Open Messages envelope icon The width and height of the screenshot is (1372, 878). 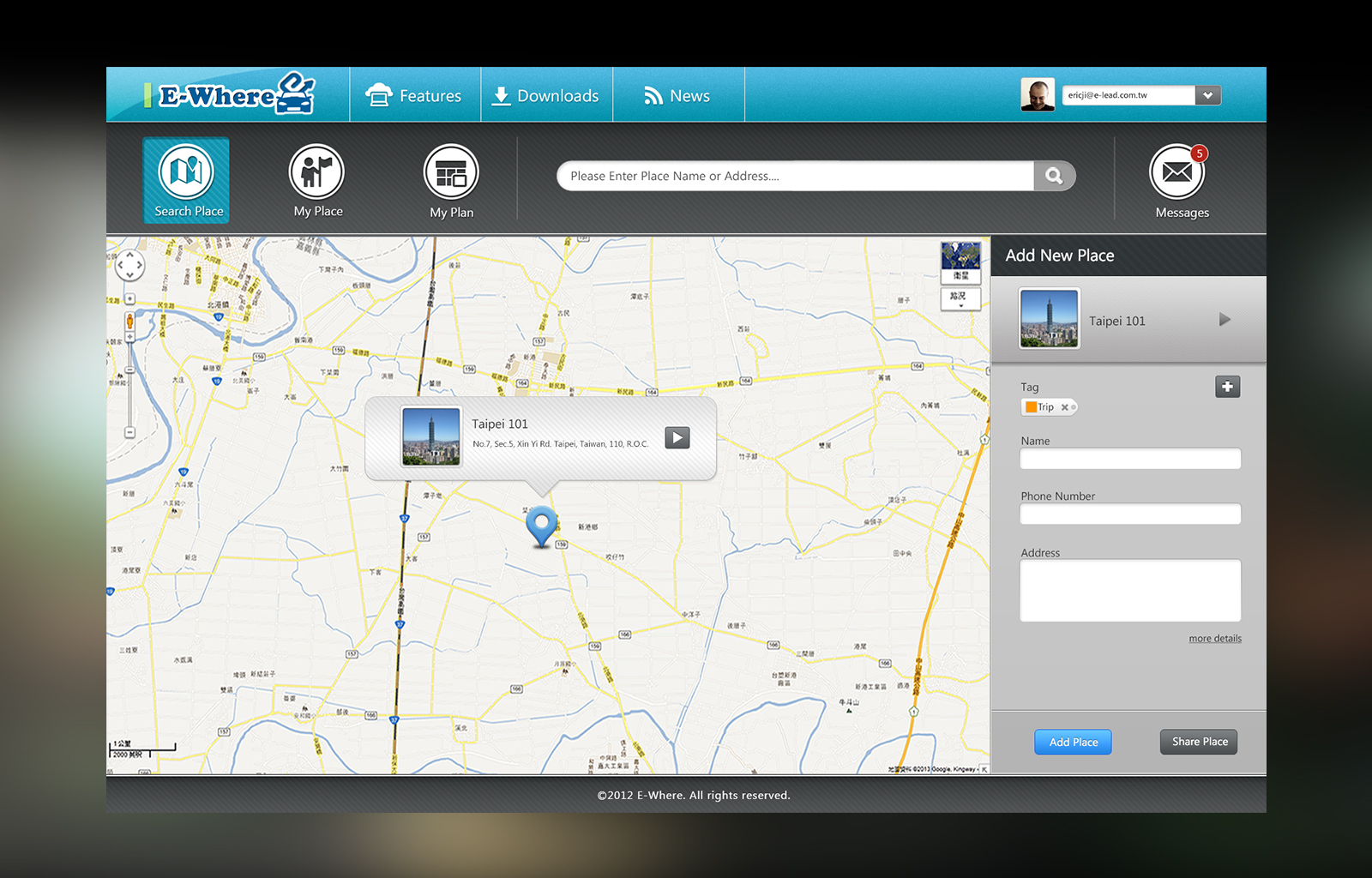(x=1178, y=174)
